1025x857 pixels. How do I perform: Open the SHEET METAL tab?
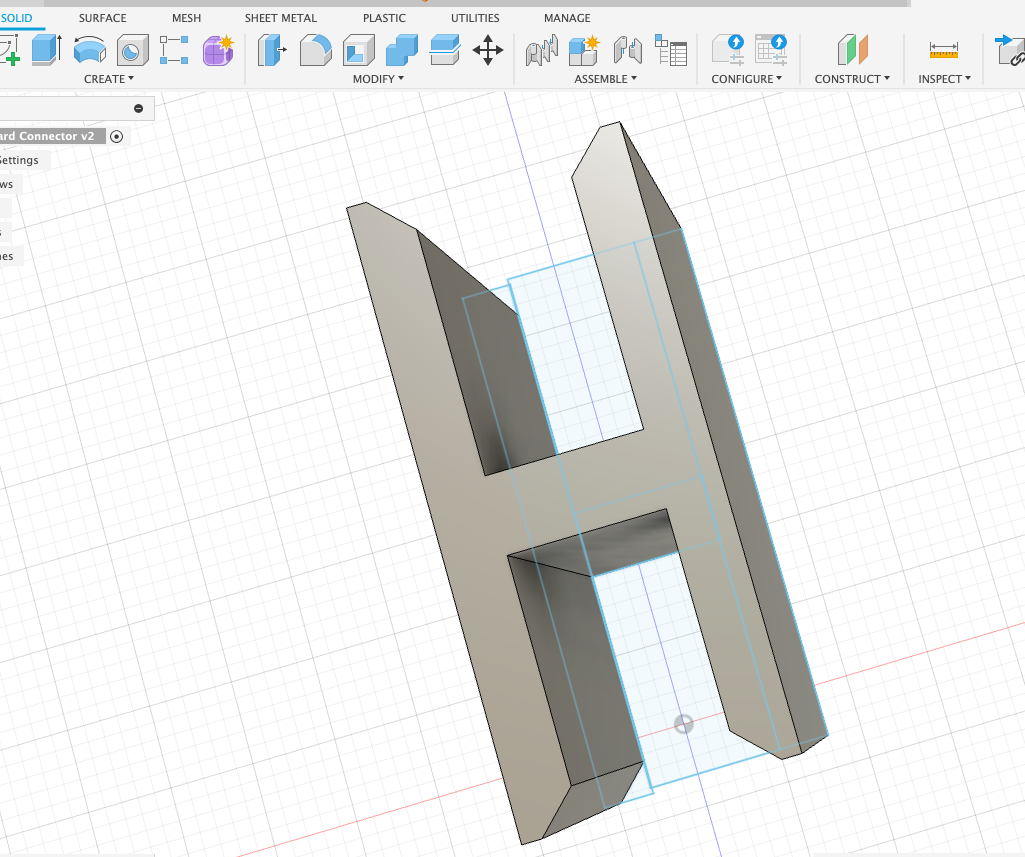click(x=281, y=18)
